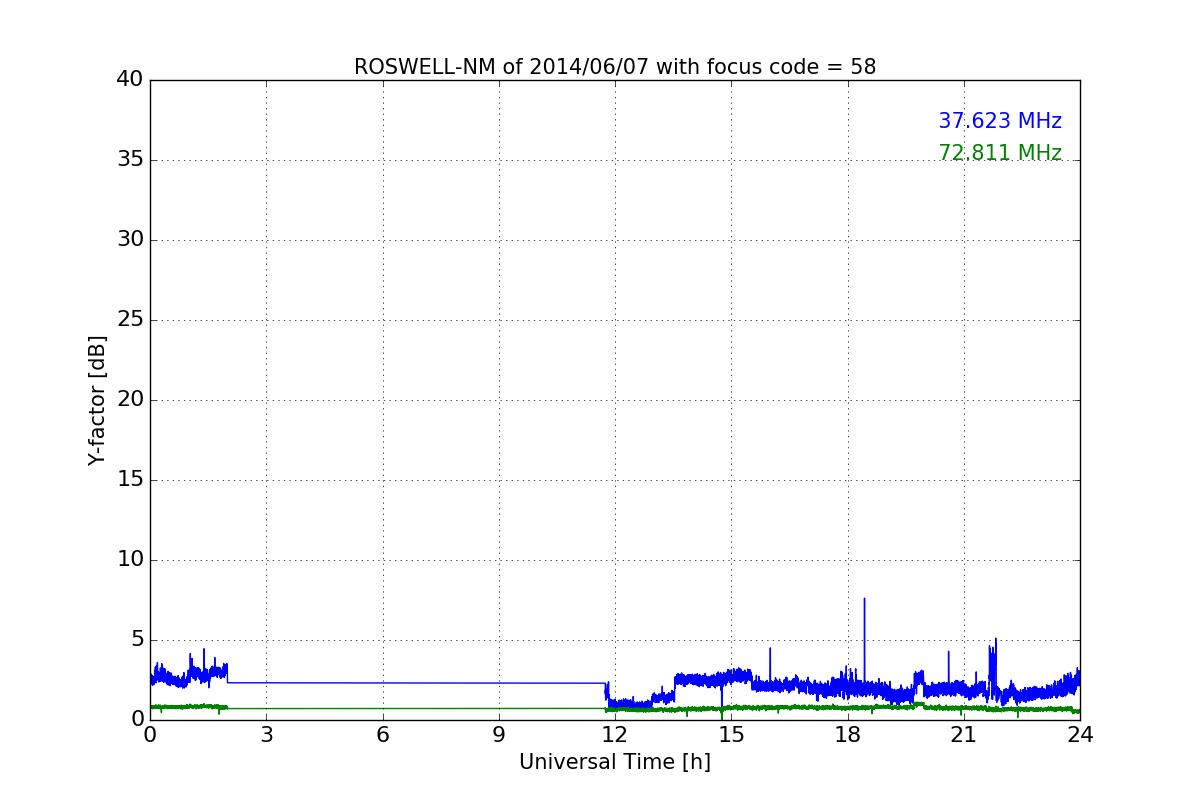Click x-axis tick label 3
1200x800 pixels.
pos(266,734)
